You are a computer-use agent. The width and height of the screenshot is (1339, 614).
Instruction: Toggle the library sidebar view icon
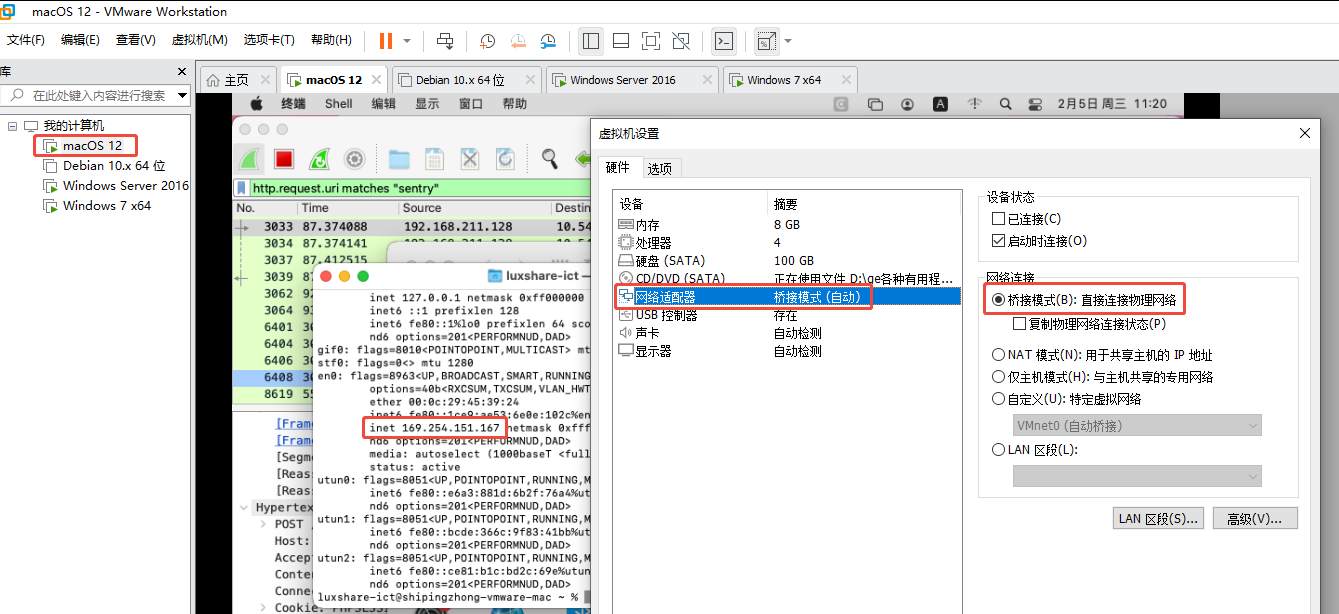coord(591,41)
